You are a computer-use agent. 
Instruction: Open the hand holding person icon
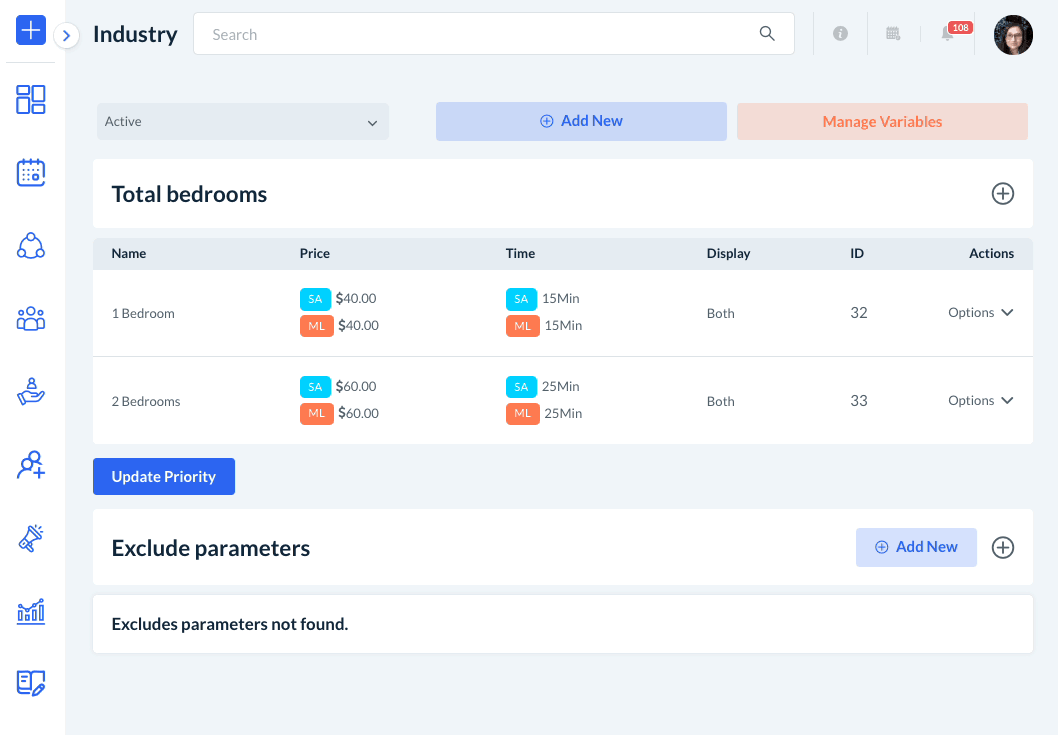point(30,391)
